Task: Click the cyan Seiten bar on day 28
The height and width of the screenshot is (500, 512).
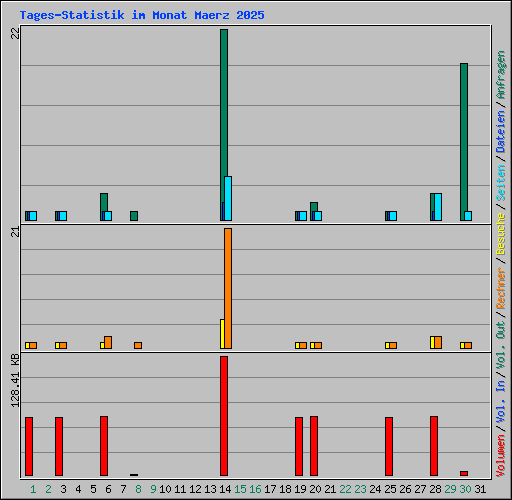Action: point(438,207)
